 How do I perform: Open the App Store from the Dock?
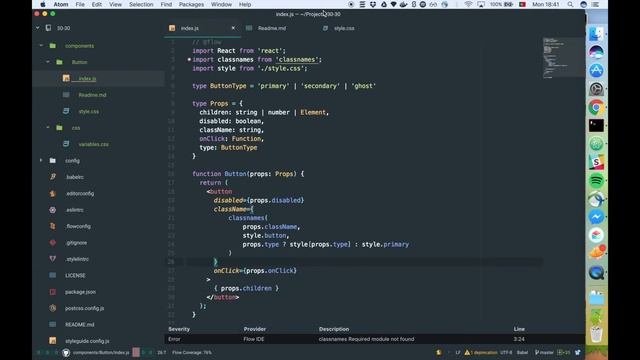[596, 71]
